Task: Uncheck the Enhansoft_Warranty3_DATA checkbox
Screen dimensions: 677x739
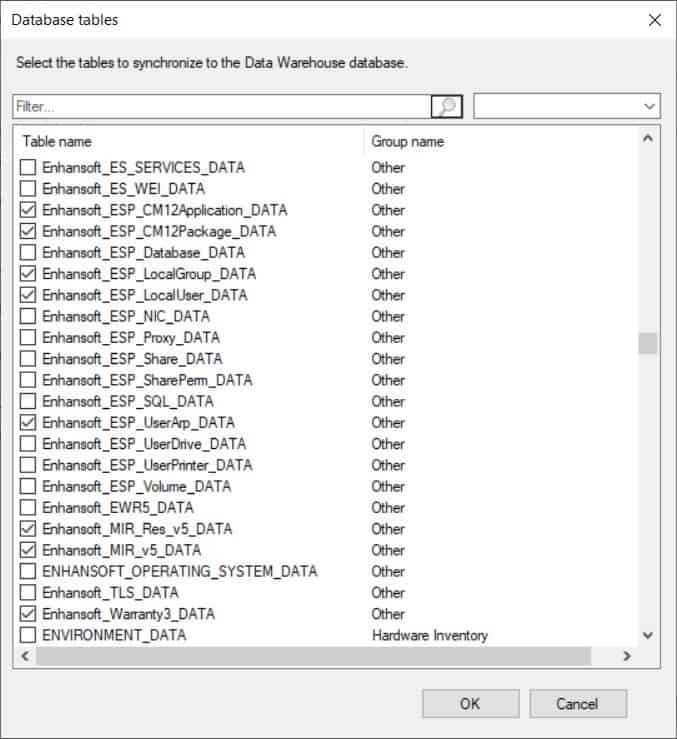Action: [x=28, y=613]
